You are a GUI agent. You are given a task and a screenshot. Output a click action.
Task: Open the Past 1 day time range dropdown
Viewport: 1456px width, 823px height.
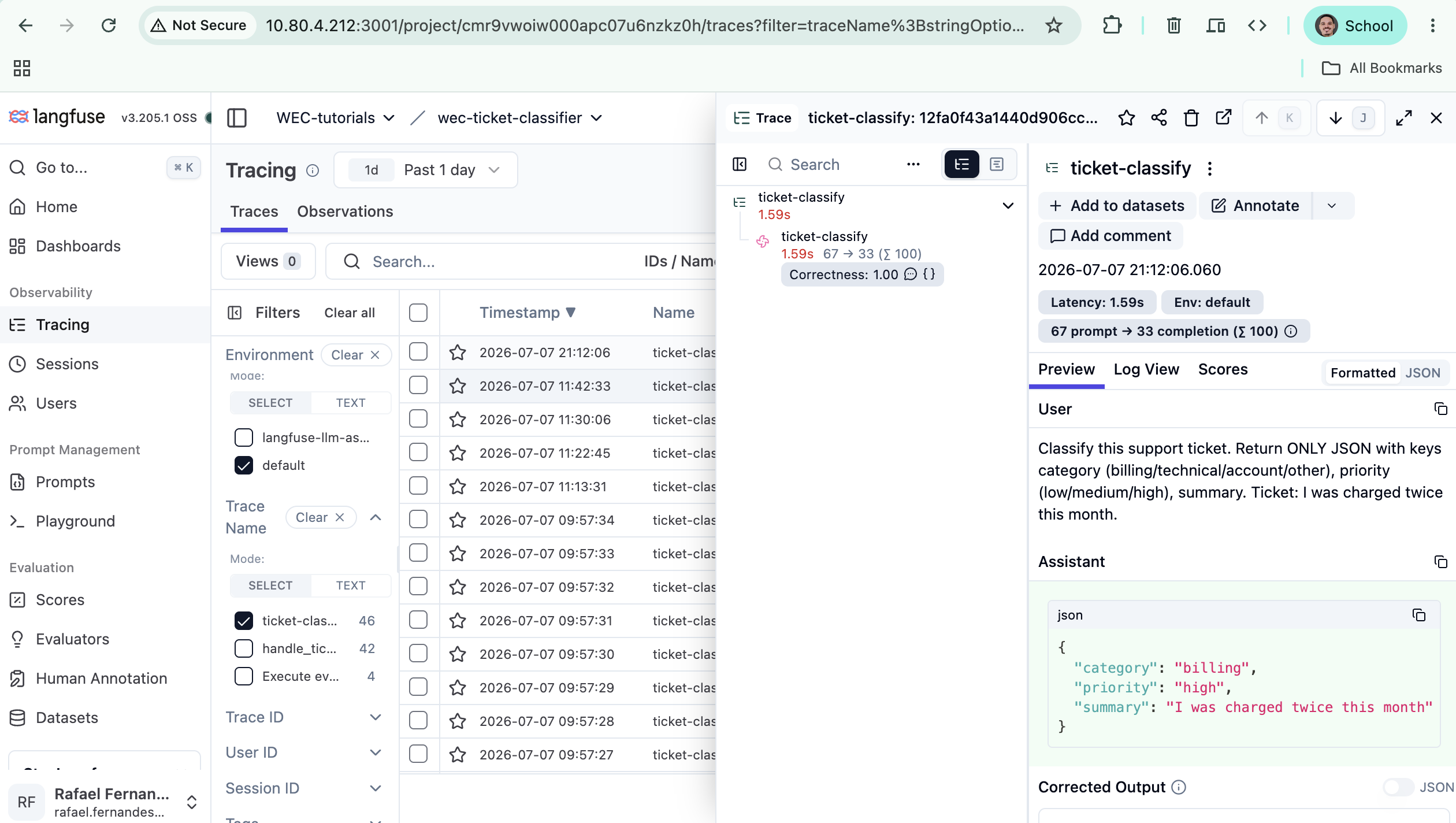426,170
